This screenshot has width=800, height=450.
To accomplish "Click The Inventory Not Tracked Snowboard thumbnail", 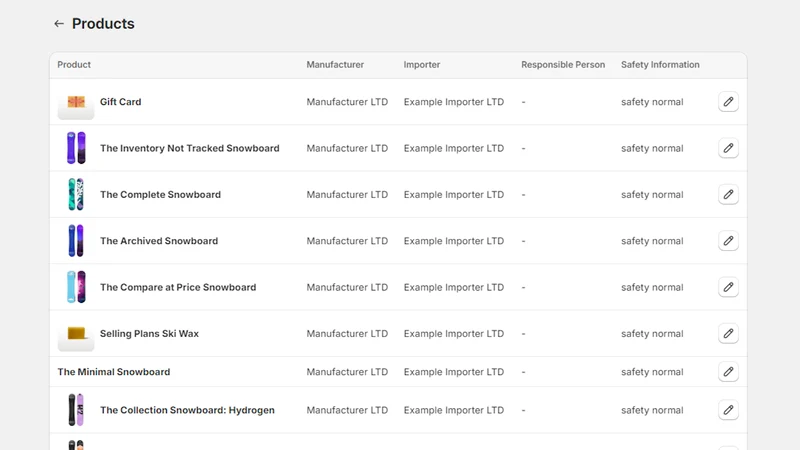I will coord(76,148).
